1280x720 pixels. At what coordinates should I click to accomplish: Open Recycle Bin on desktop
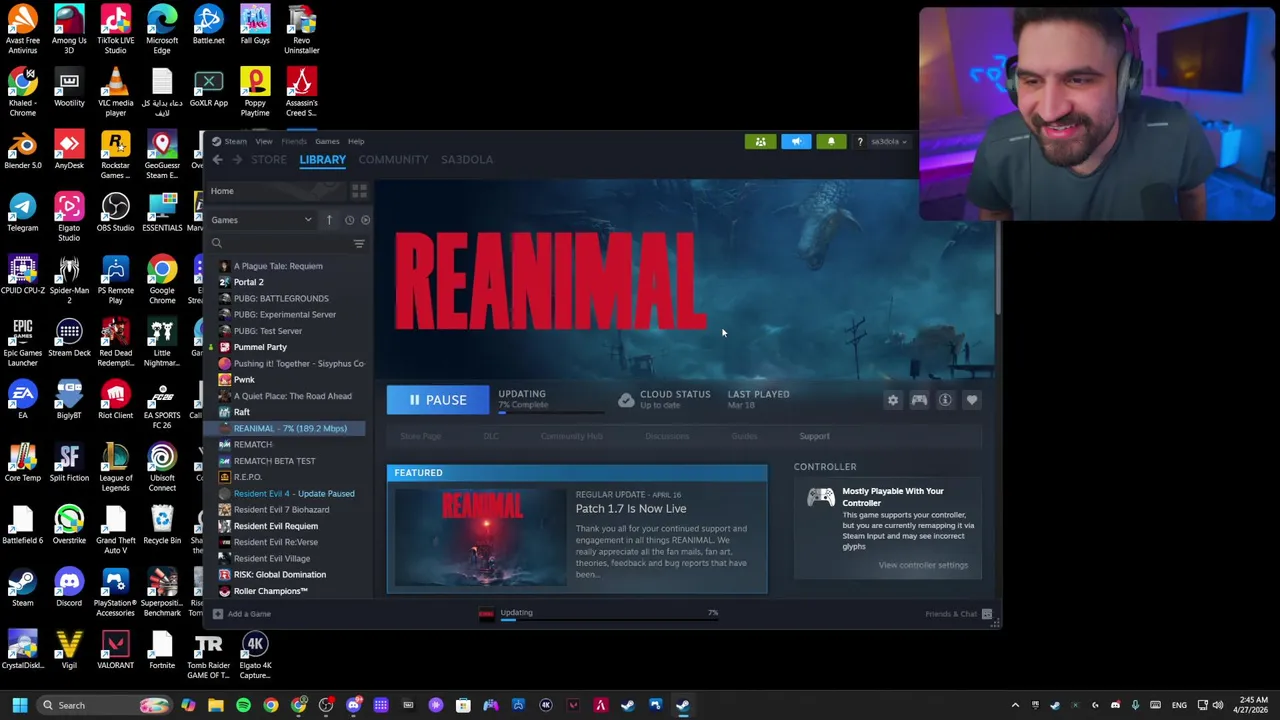click(x=162, y=526)
